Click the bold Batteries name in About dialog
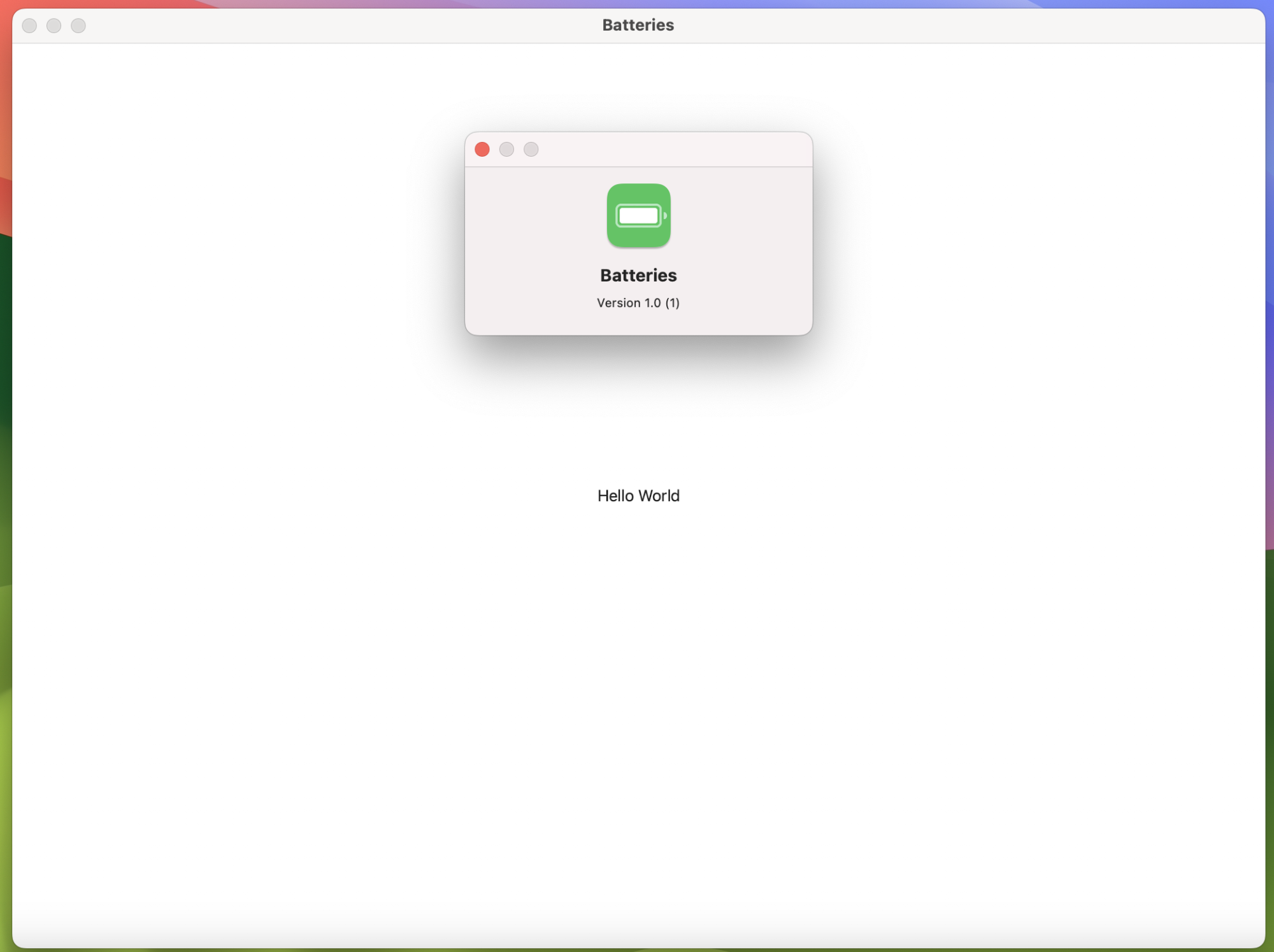 coord(638,275)
